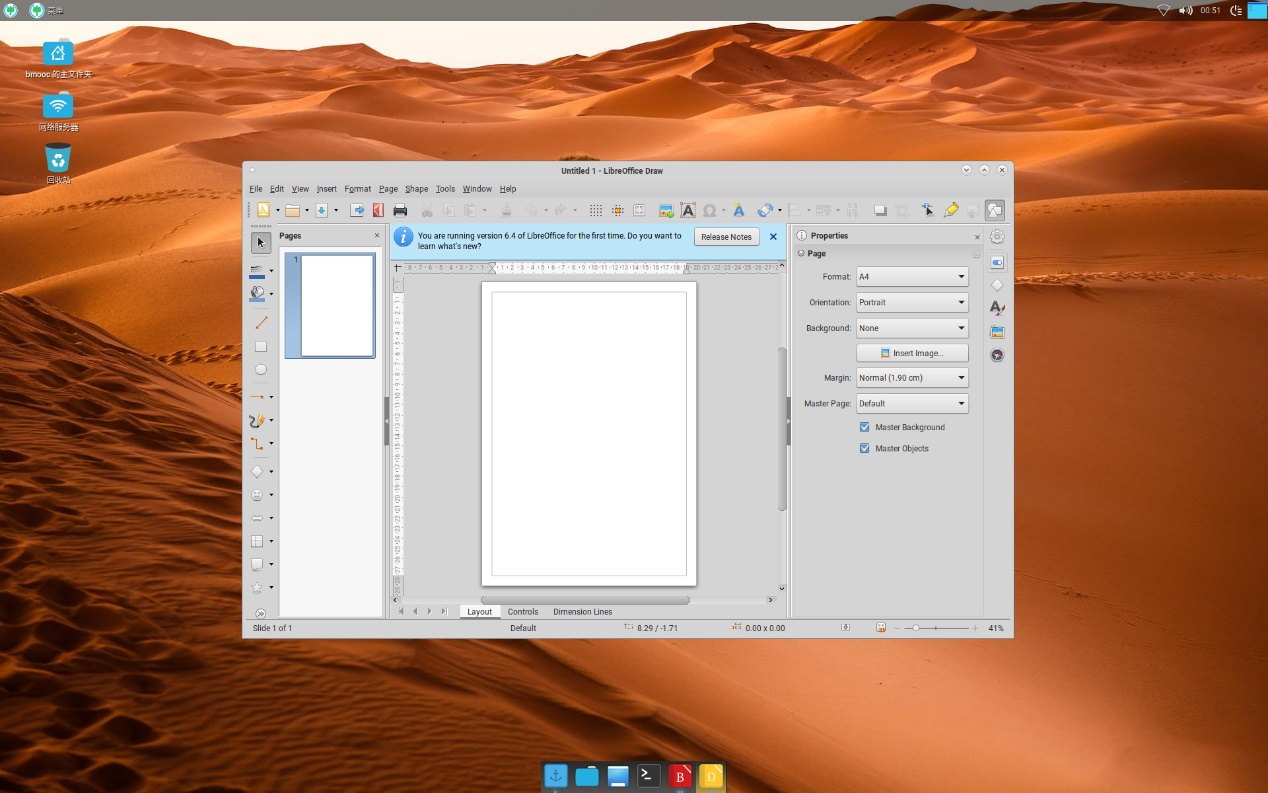
Task: Select the Ellipse drawing tool
Action: 260,370
